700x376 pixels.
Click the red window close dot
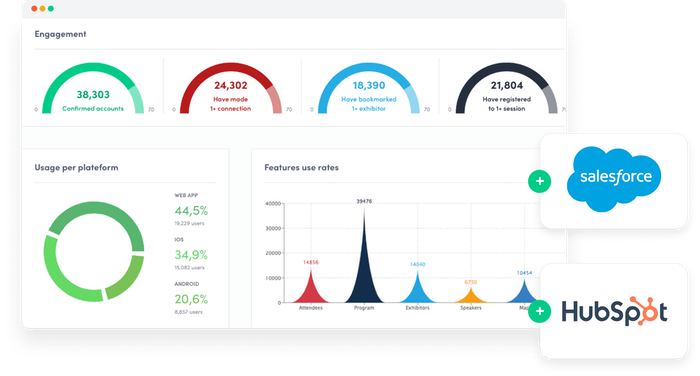coord(34,8)
